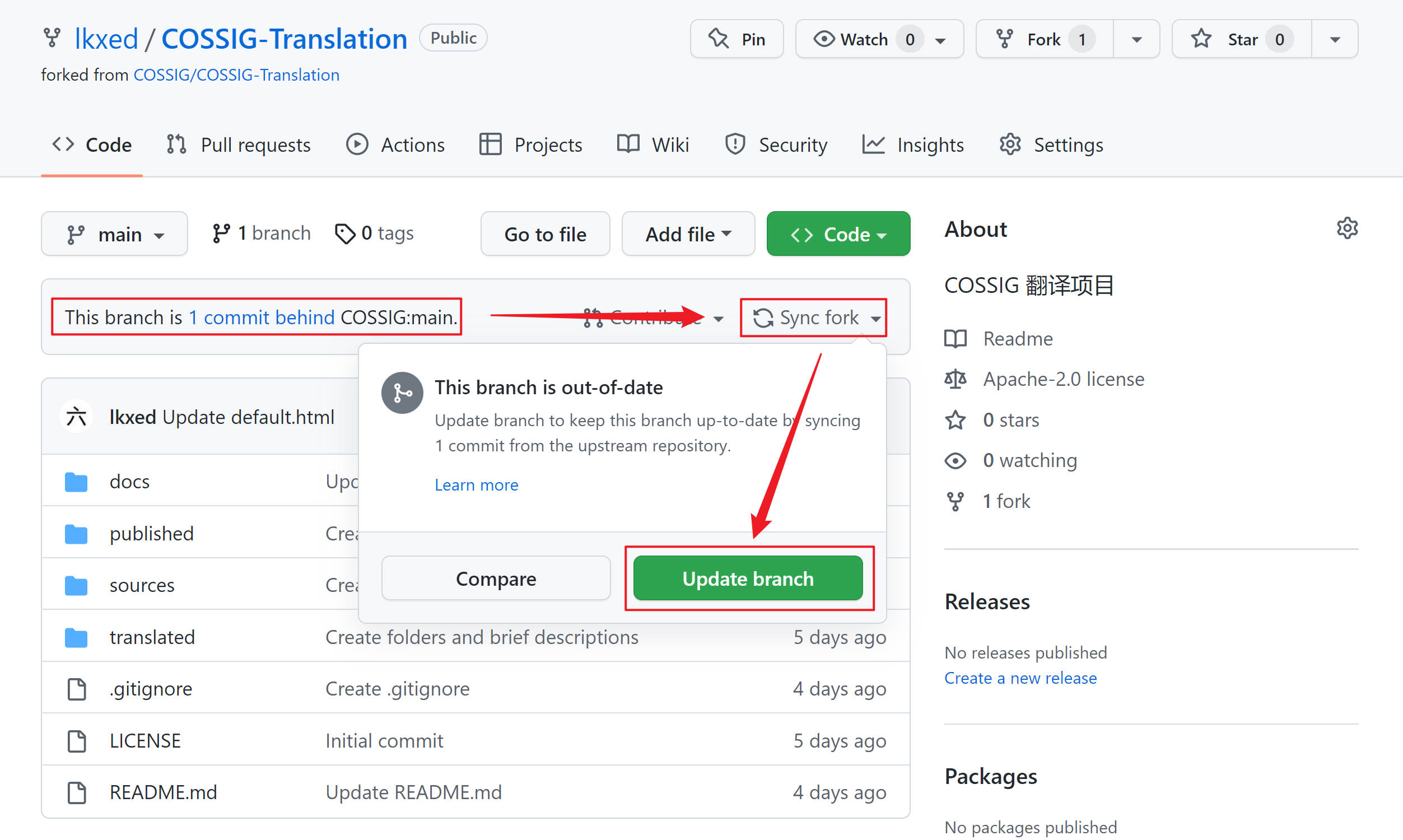Switch to the Code tab

(92, 145)
